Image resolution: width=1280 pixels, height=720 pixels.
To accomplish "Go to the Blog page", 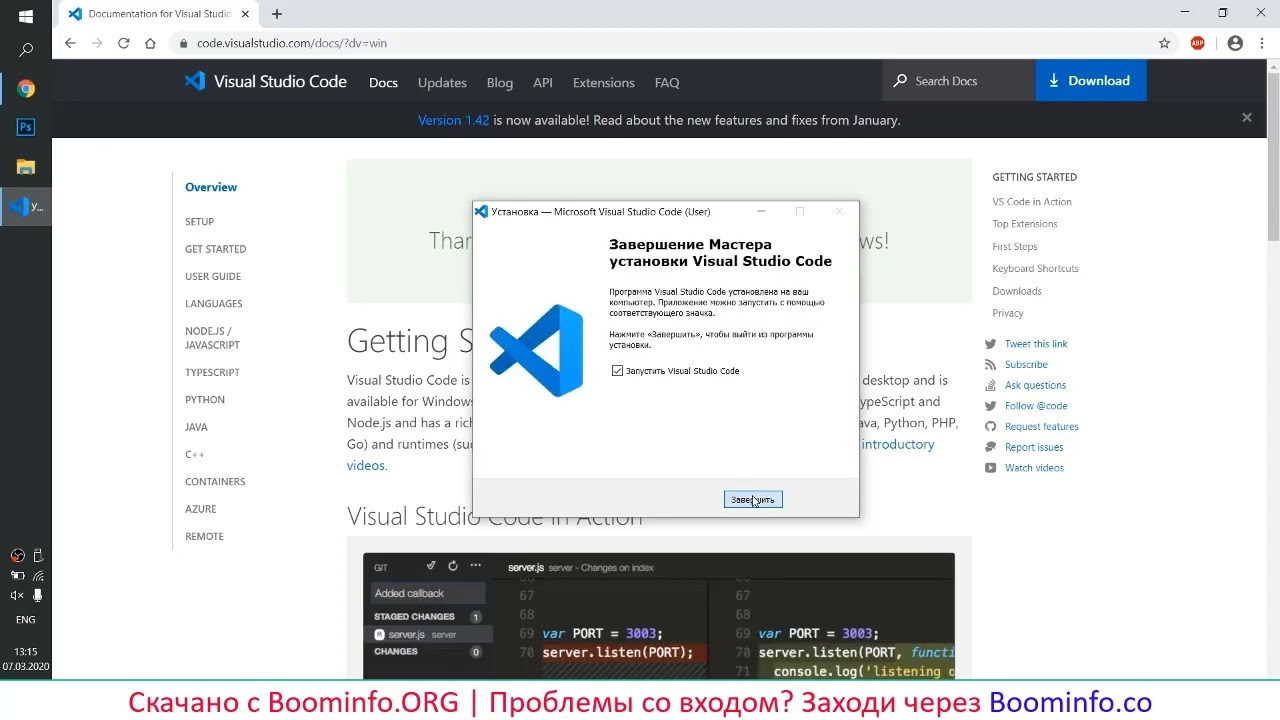I will (x=500, y=83).
